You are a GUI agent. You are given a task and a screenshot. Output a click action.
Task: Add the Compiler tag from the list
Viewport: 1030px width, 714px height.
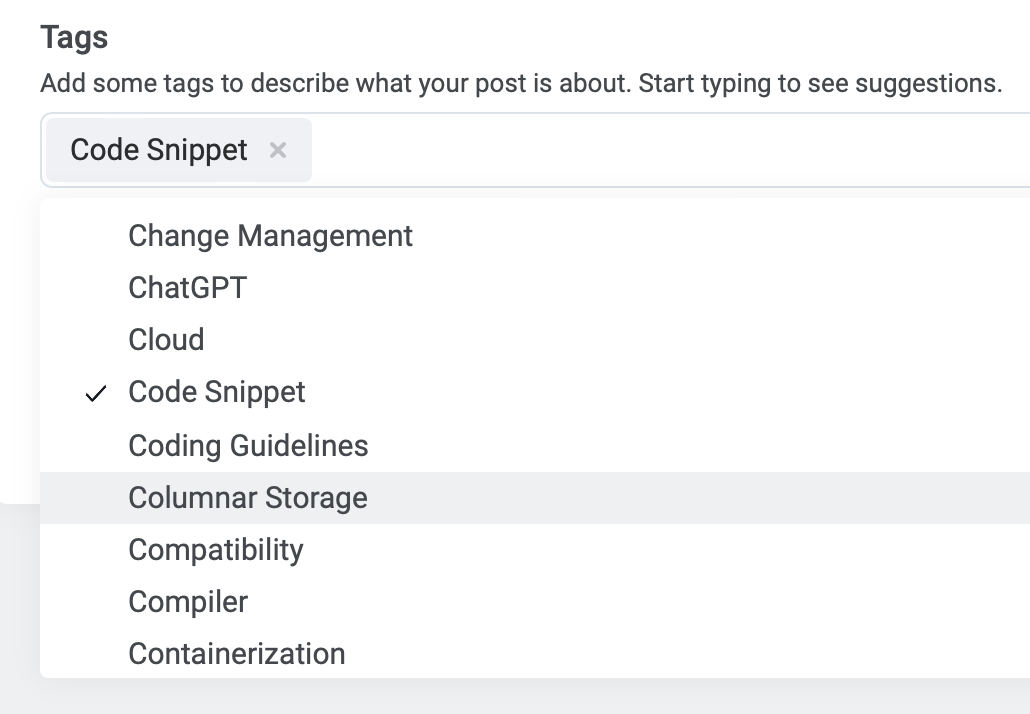pos(188,602)
